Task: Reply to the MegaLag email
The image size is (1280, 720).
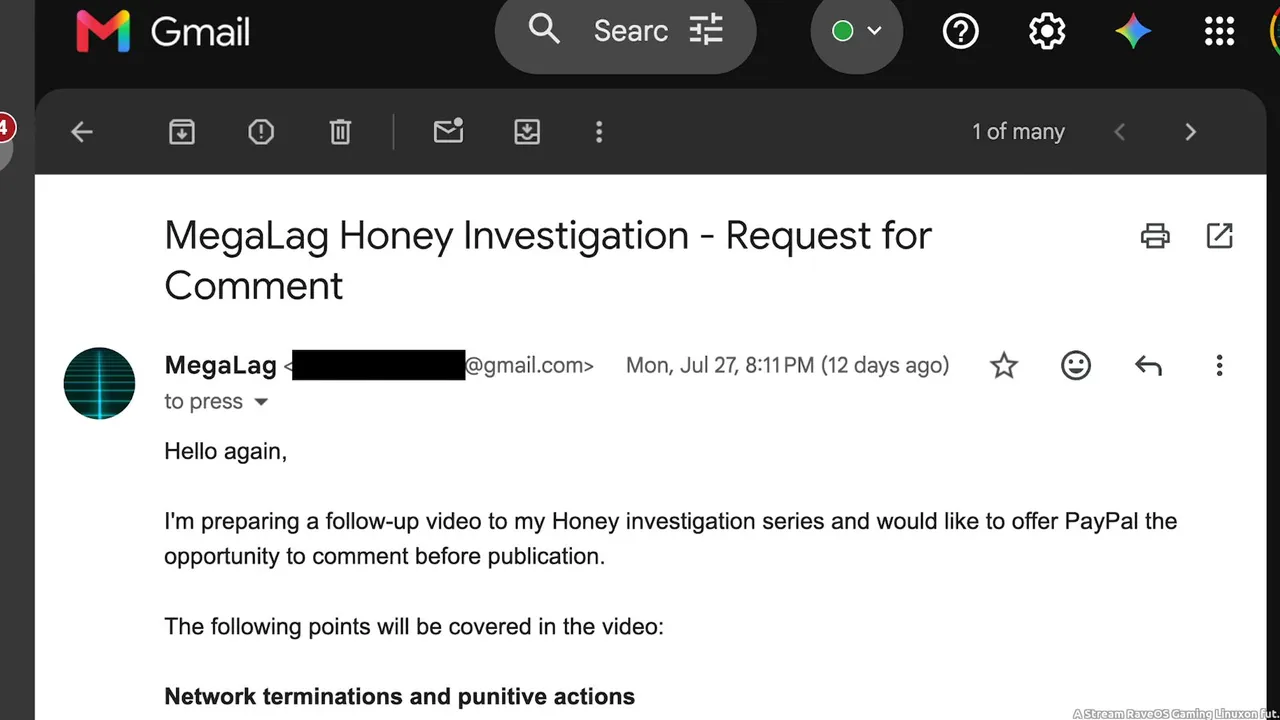Action: point(1148,366)
